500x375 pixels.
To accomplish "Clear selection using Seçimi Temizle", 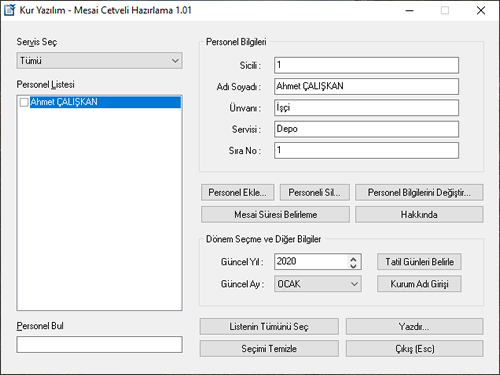I will pos(269,349).
